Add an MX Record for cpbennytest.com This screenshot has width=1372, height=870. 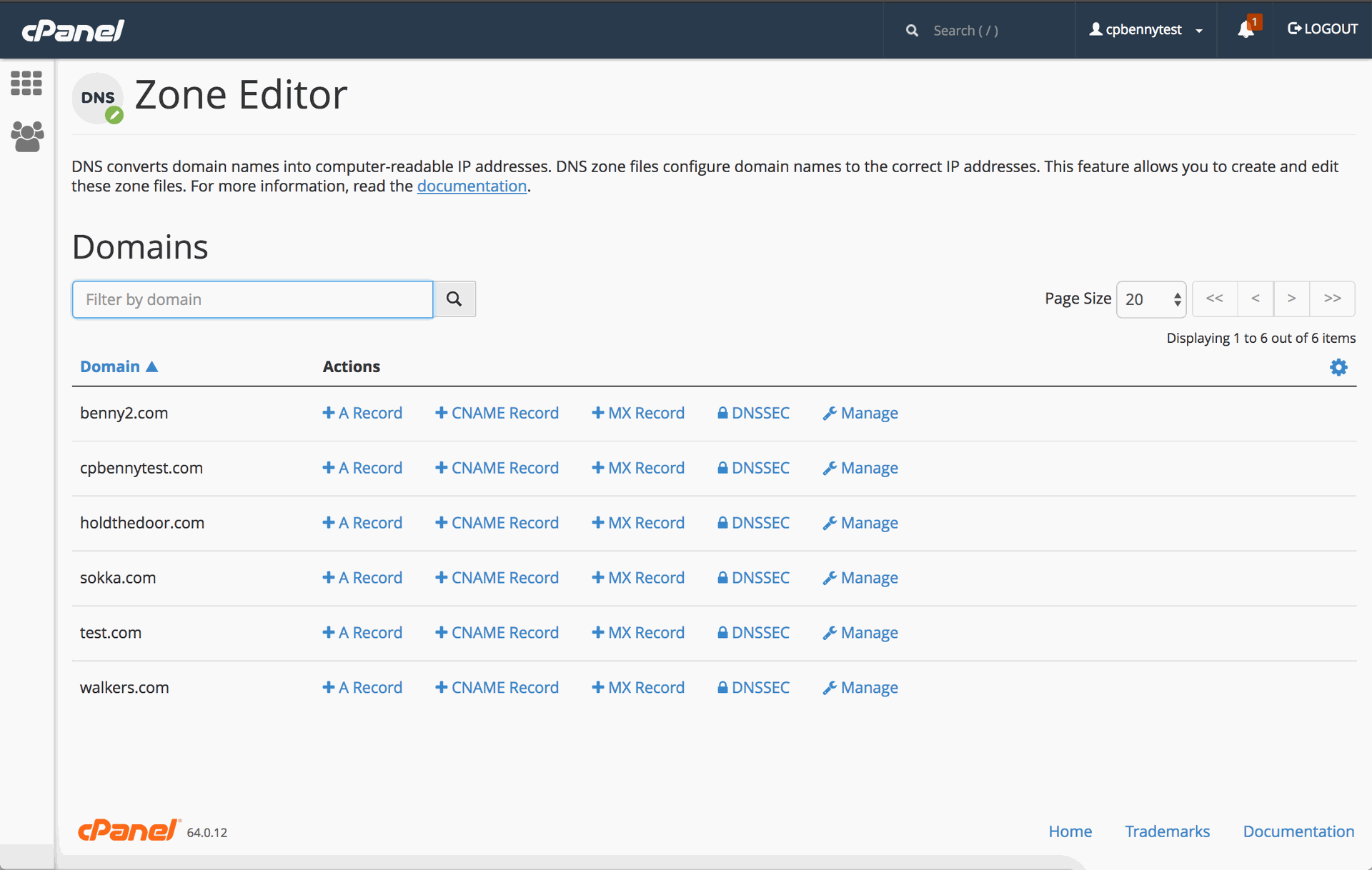pos(638,468)
